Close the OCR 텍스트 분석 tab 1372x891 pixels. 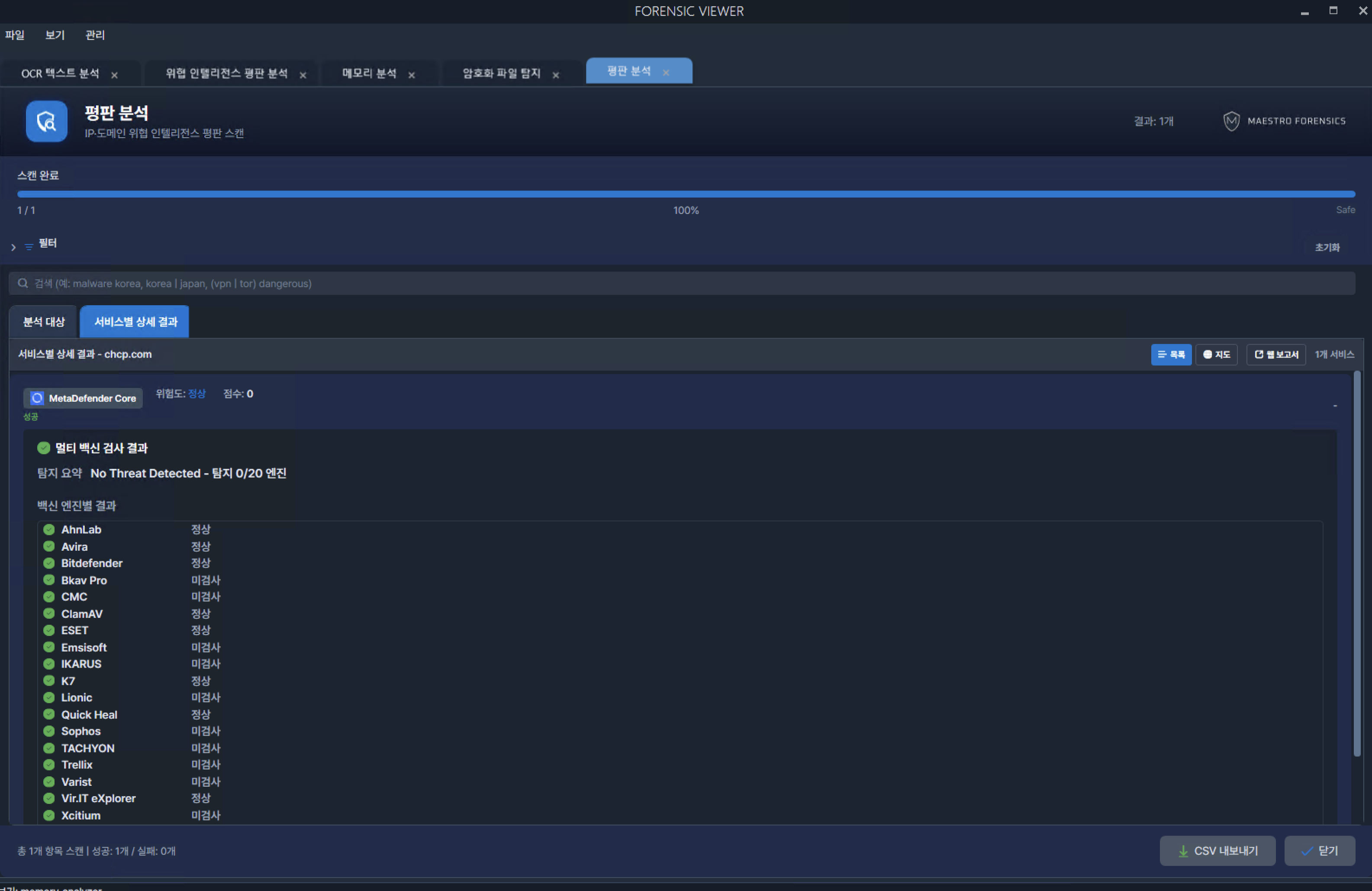click(x=114, y=75)
